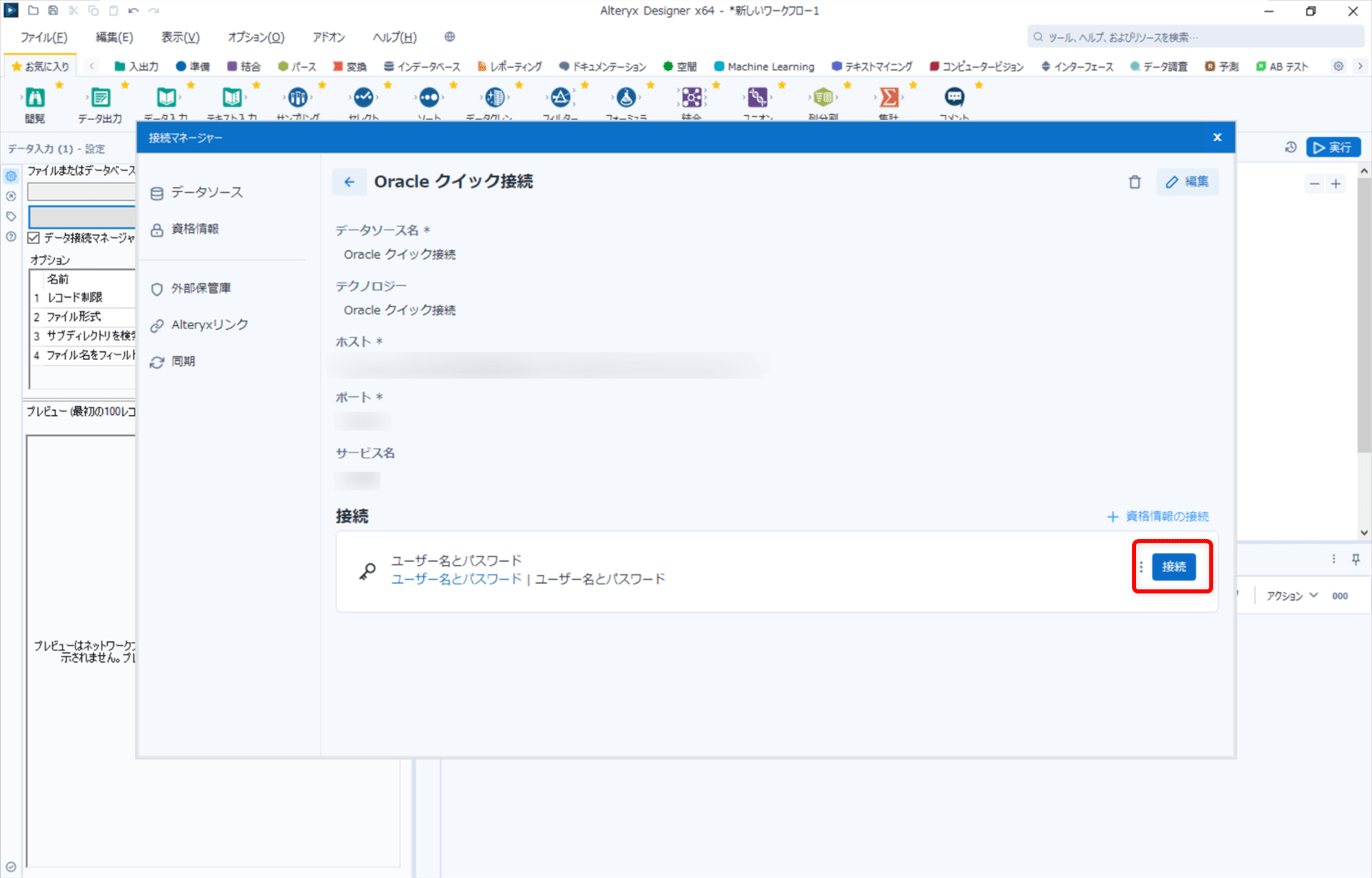Open the ファイル(F) menu
This screenshot has height=878, width=1372.
click(x=44, y=37)
